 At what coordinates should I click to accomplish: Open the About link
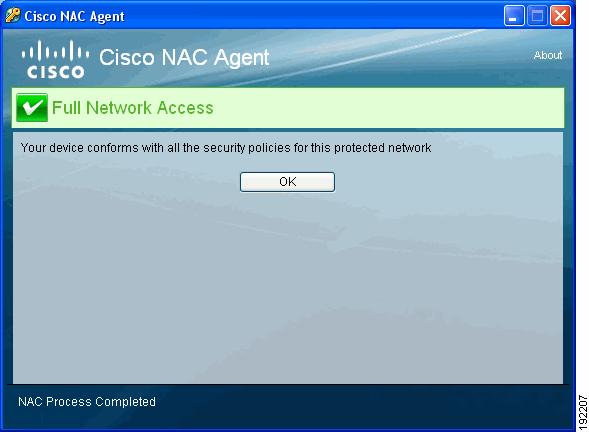(548, 55)
